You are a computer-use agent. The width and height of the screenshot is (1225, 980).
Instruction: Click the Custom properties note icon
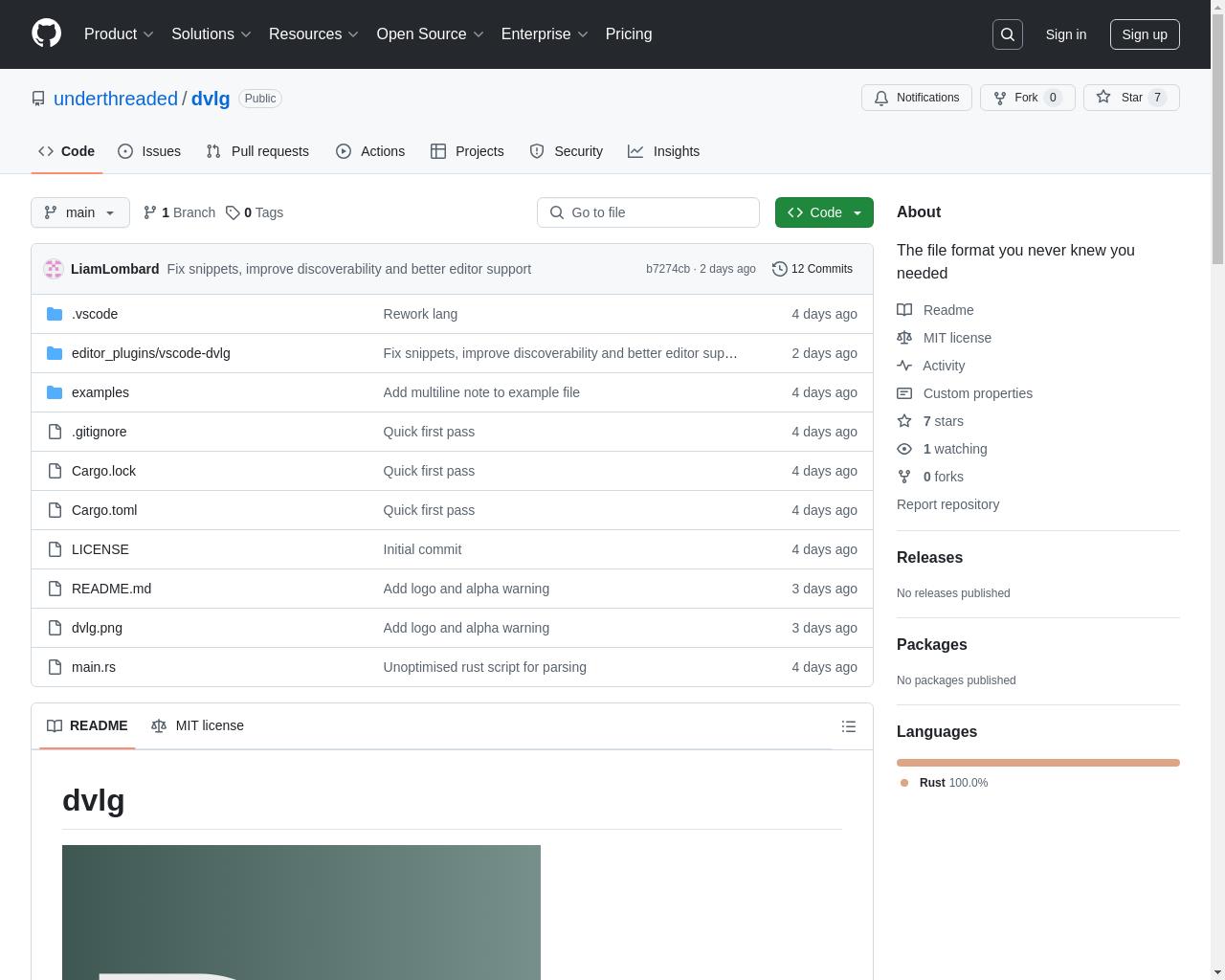click(904, 393)
